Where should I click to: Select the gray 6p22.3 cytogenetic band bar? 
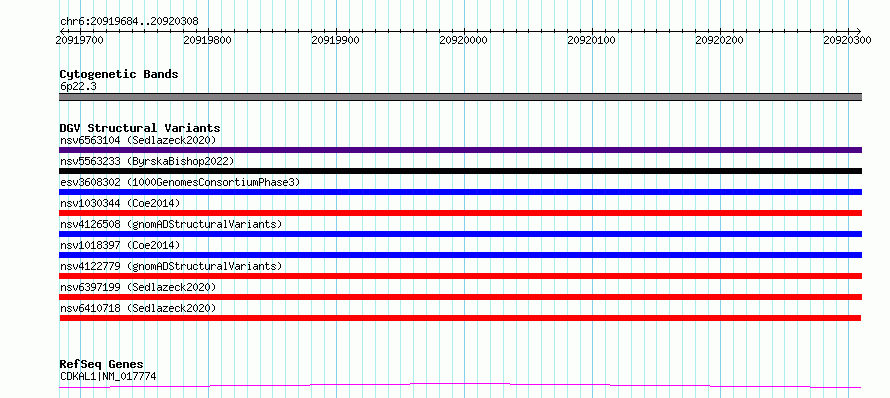(x=460, y=97)
